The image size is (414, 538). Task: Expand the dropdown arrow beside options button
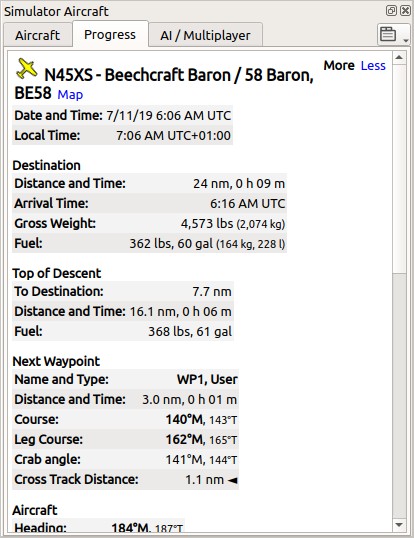click(x=406, y=40)
